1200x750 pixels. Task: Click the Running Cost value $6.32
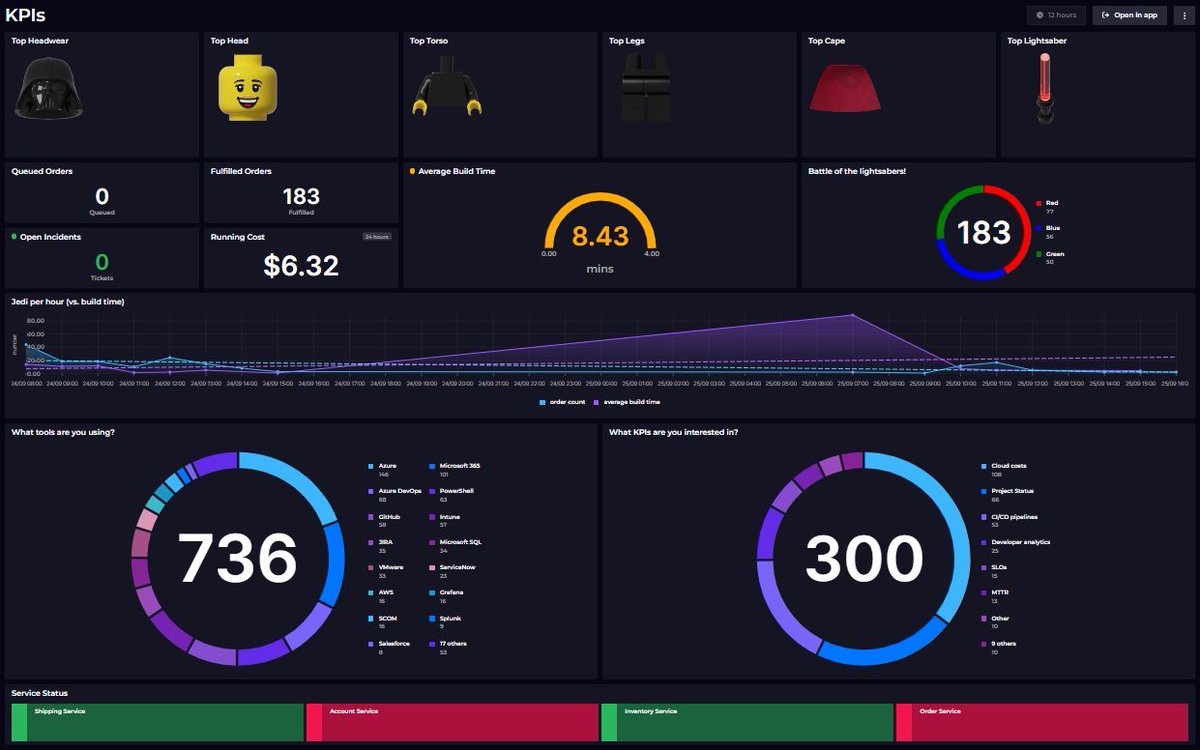coord(301,265)
